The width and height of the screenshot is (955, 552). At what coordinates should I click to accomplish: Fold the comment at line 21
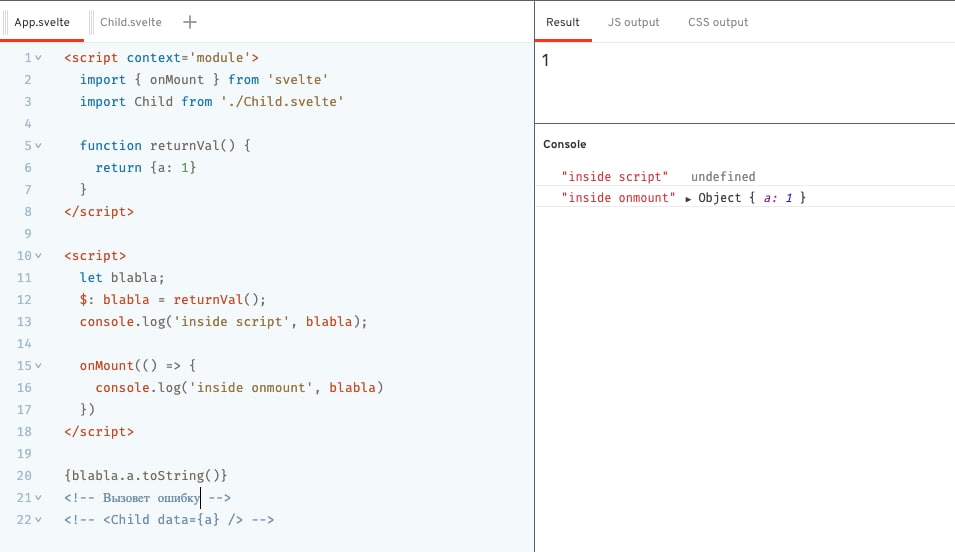click(38, 498)
